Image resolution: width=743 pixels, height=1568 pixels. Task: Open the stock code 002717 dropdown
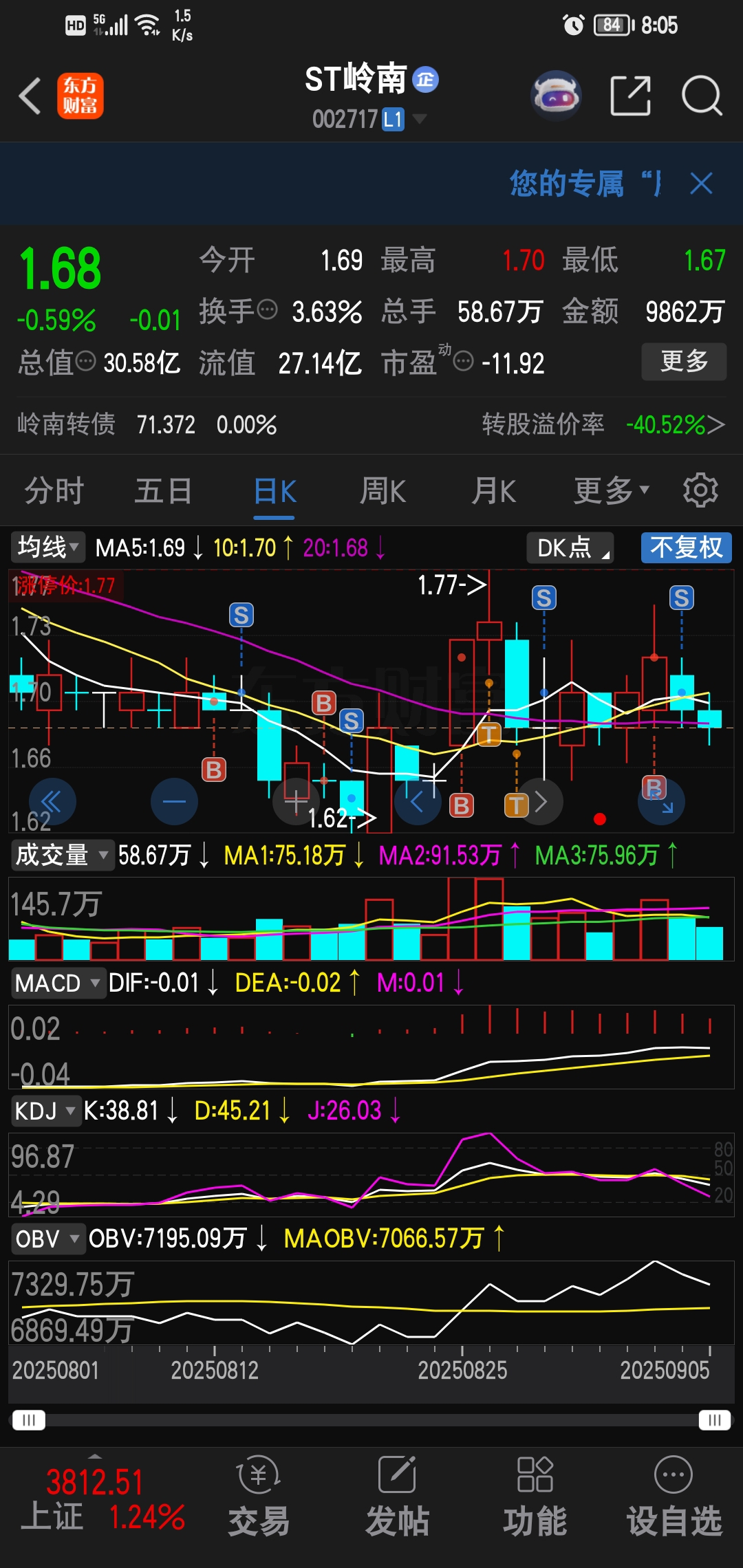coord(369,120)
